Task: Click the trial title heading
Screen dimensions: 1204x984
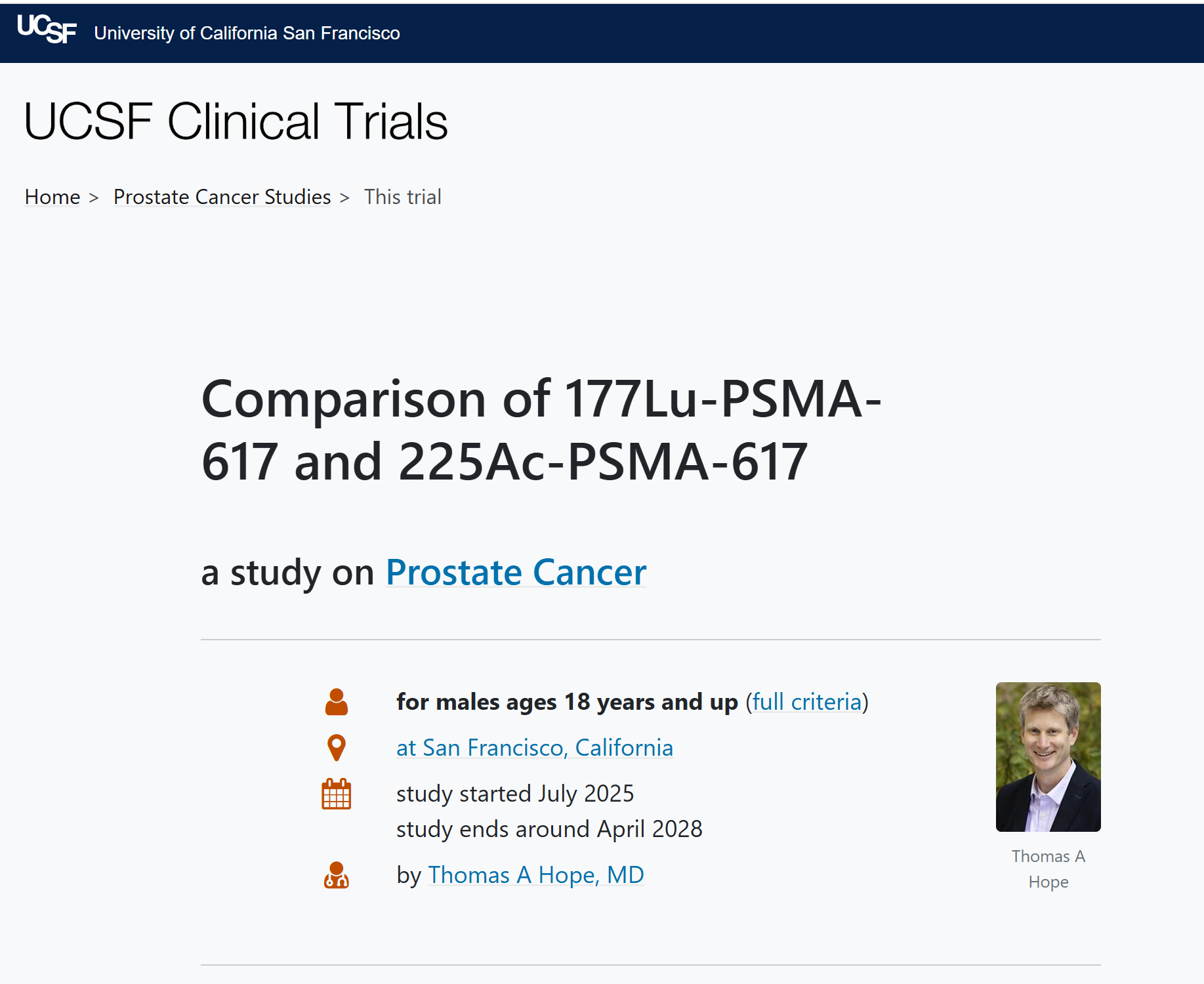Action: pos(541,430)
